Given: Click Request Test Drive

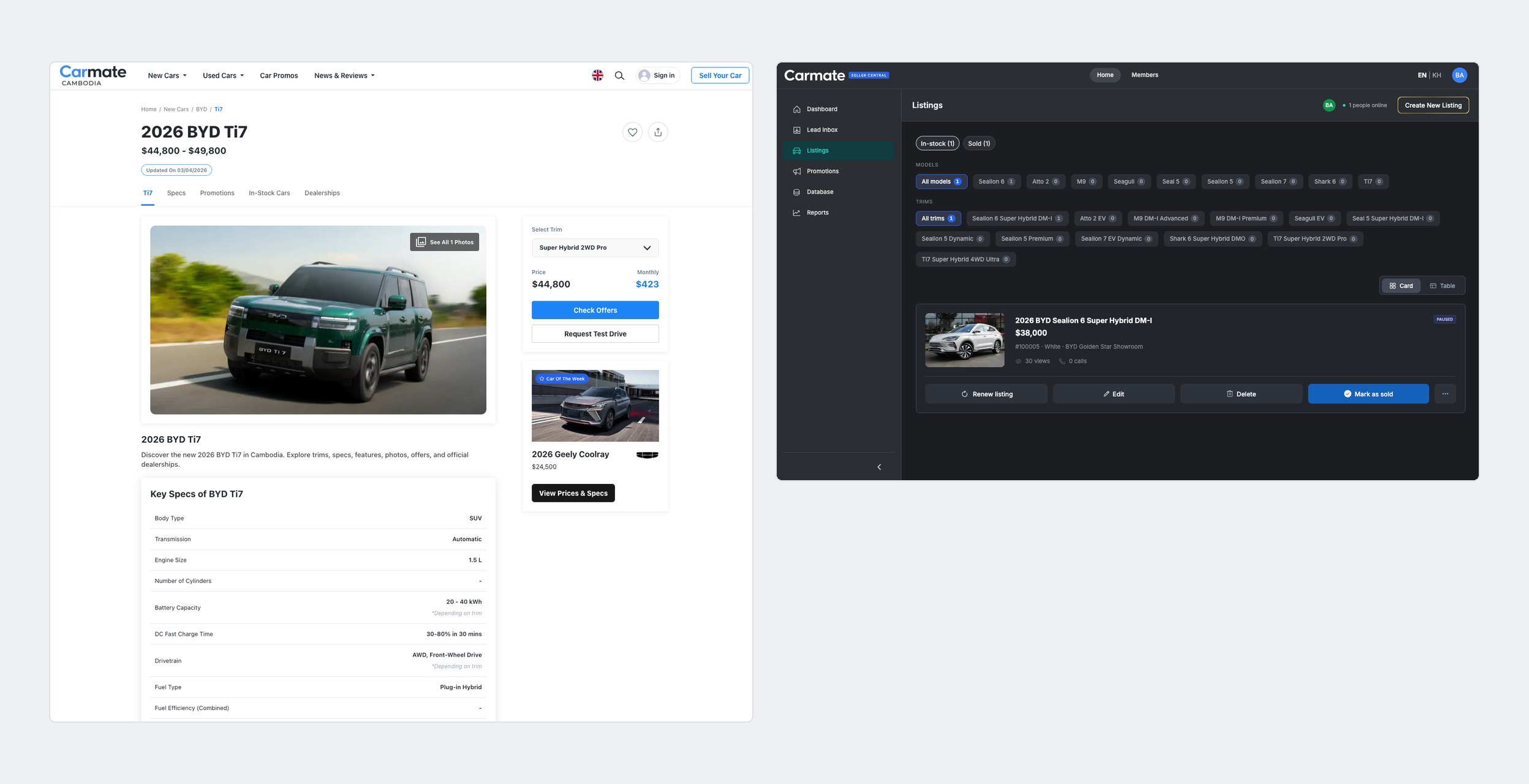Looking at the screenshot, I should tap(595, 334).
